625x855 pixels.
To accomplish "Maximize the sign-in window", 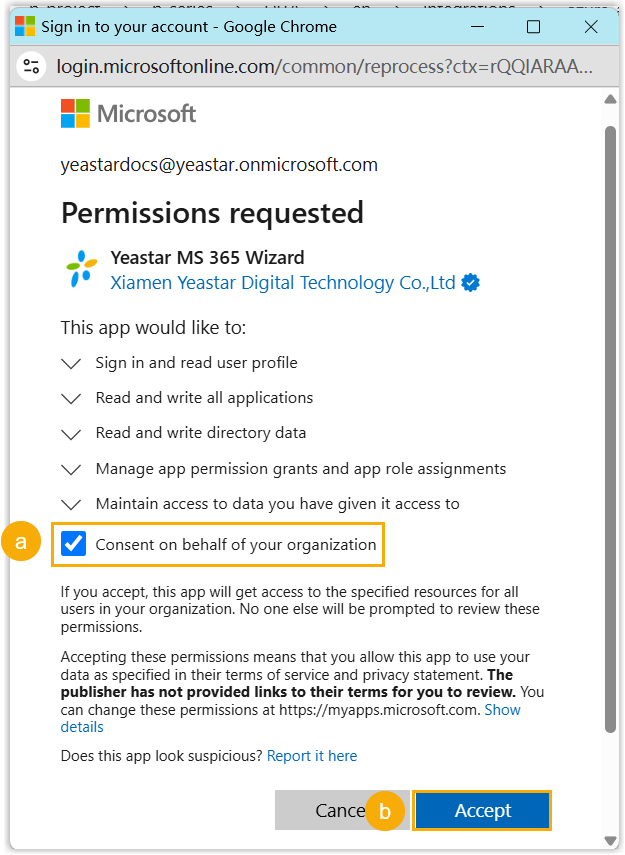I will click(533, 27).
